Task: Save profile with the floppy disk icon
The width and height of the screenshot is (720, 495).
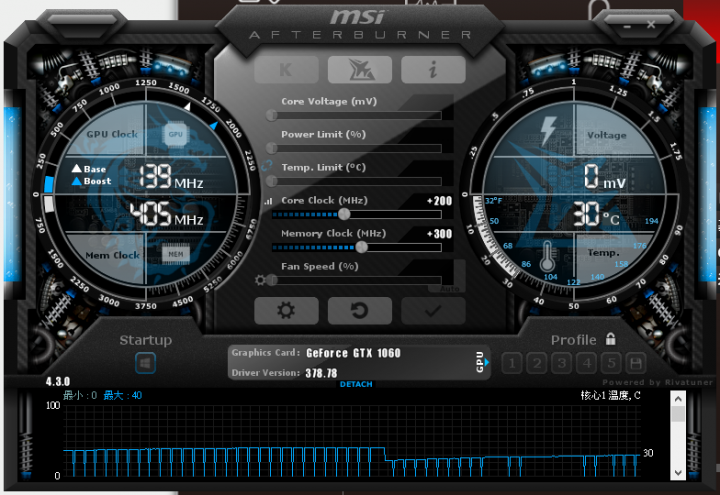Action: [x=636, y=363]
